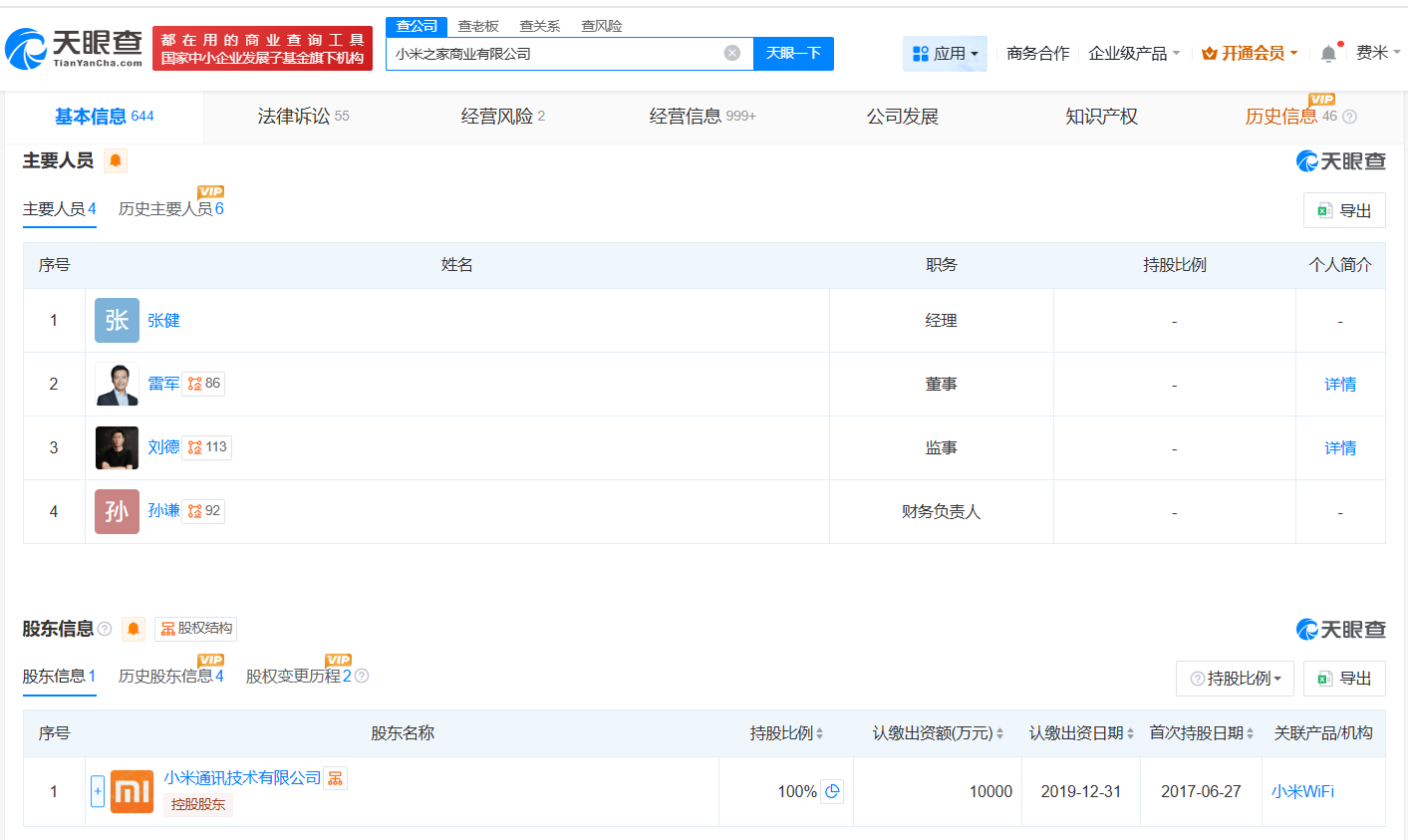Open the 股权结构 equity structure chart

click(x=195, y=629)
